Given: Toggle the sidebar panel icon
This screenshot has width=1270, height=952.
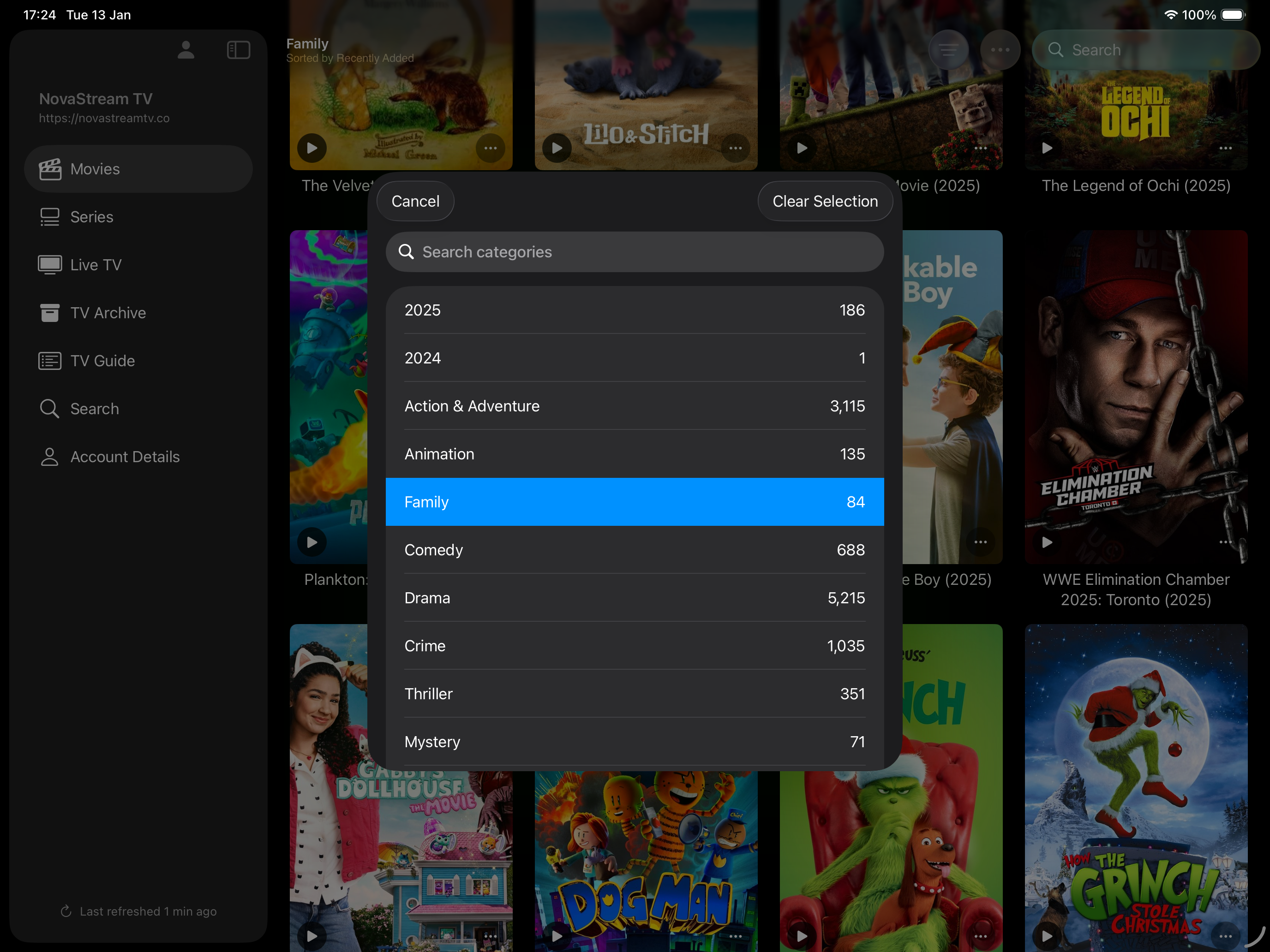Looking at the screenshot, I should click(238, 50).
